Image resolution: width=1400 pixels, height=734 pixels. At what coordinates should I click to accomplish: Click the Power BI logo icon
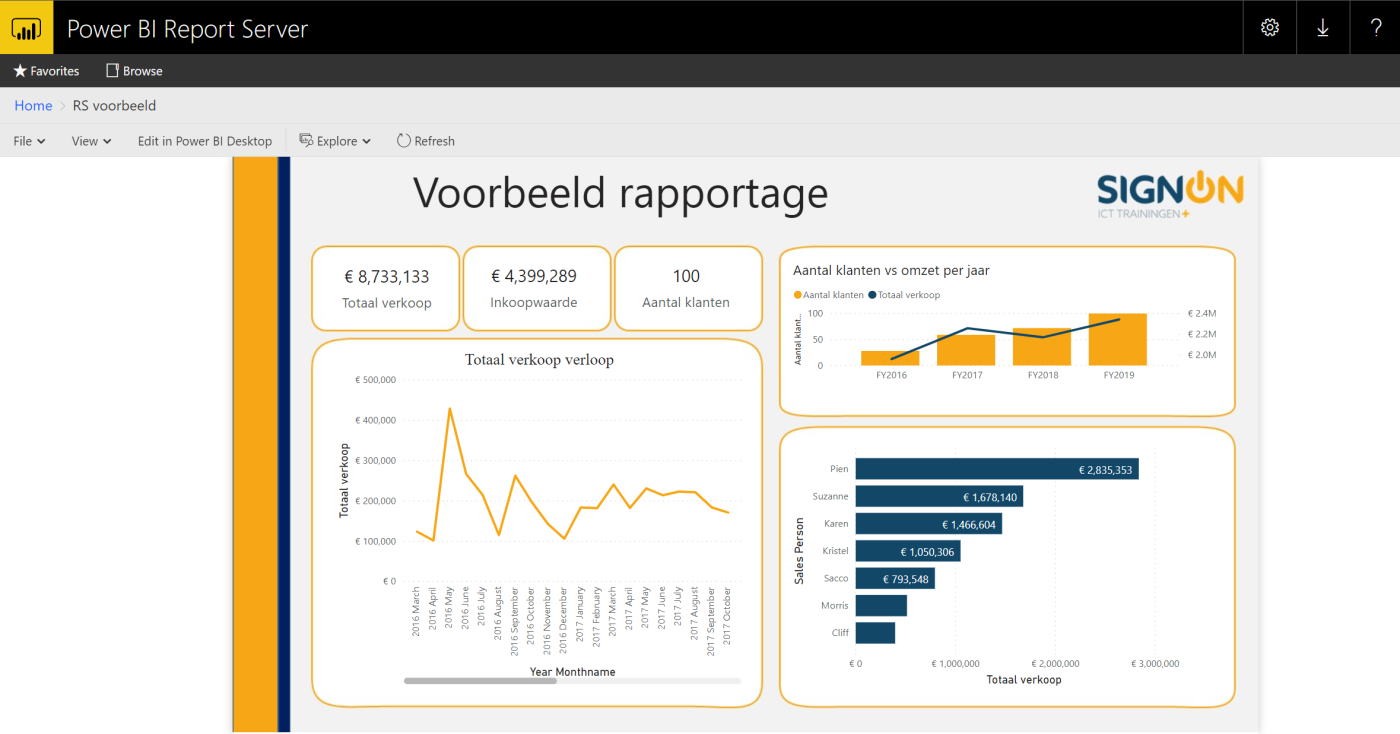[26, 28]
